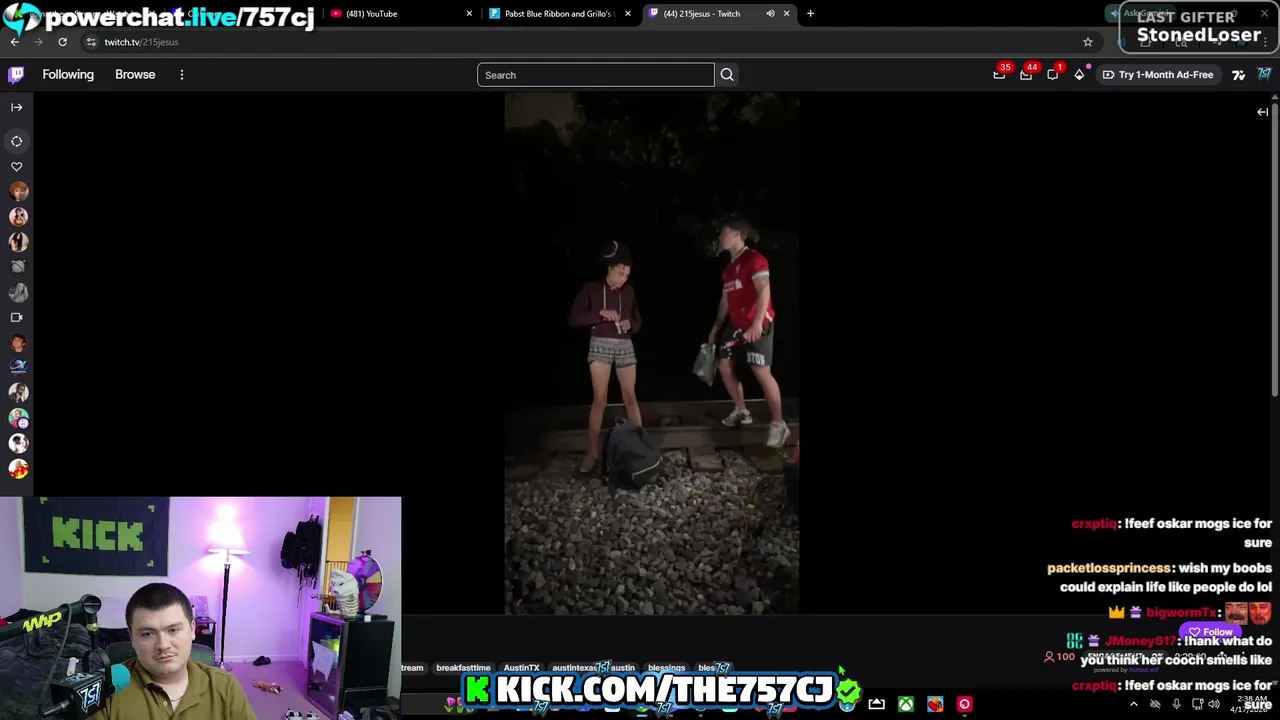Viewport: 1280px width, 720px height.
Task: Reload the page with the refresh icon
Action: click(62, 42)
